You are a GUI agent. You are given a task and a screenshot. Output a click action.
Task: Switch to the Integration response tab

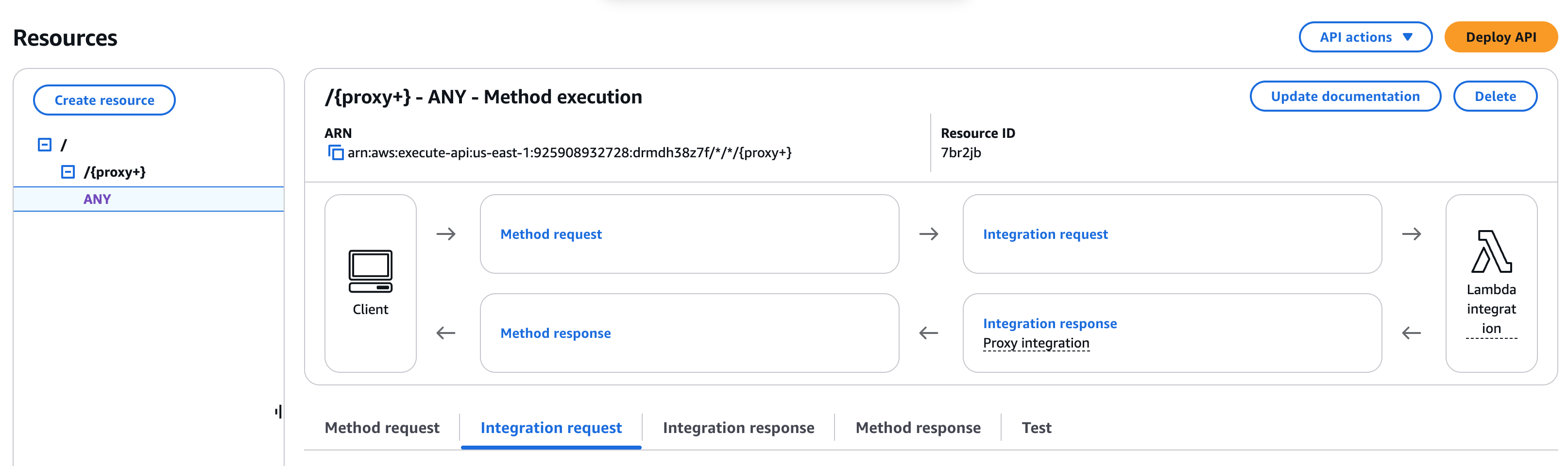(738, 428)
